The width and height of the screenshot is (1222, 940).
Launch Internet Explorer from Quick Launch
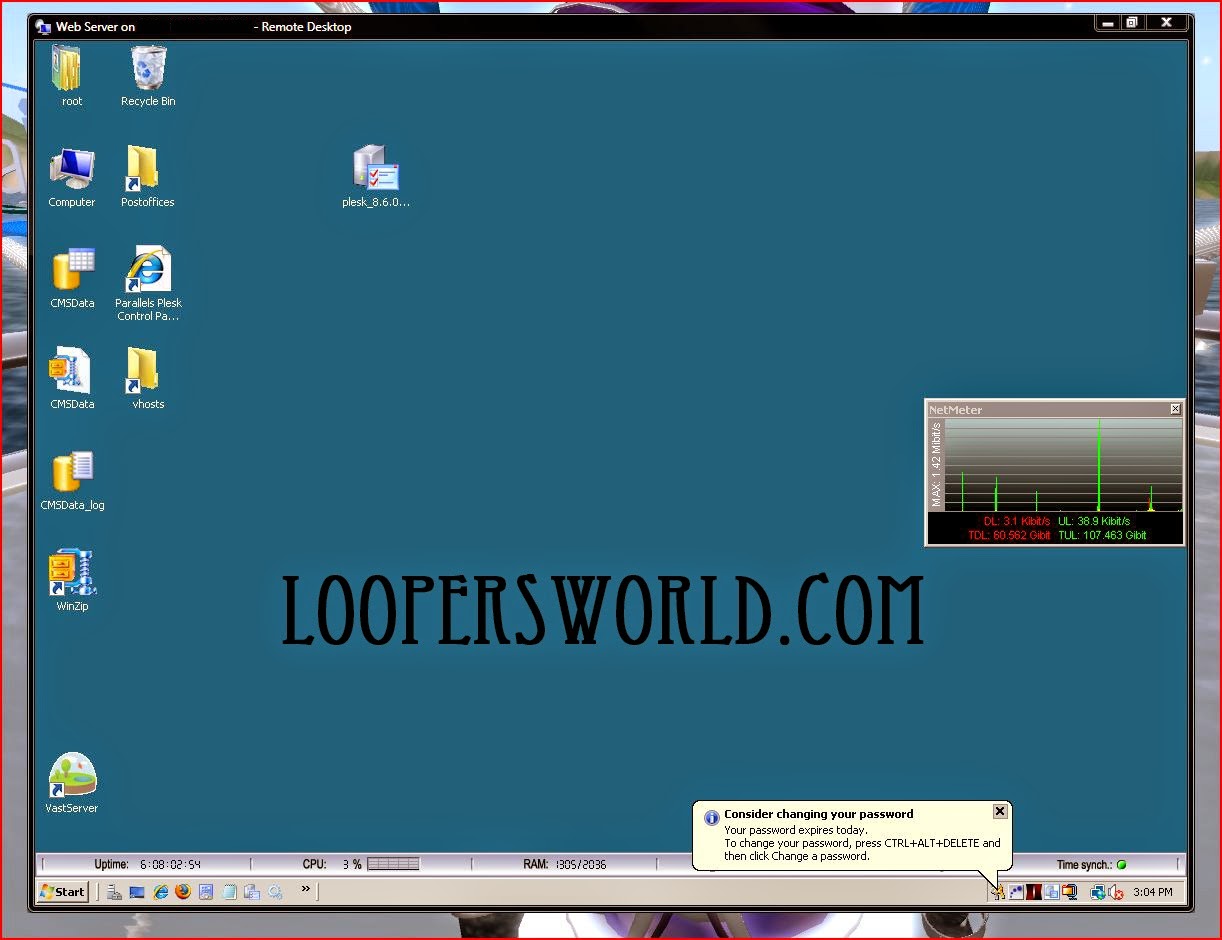pyautogui.click(x=160, y=891)
